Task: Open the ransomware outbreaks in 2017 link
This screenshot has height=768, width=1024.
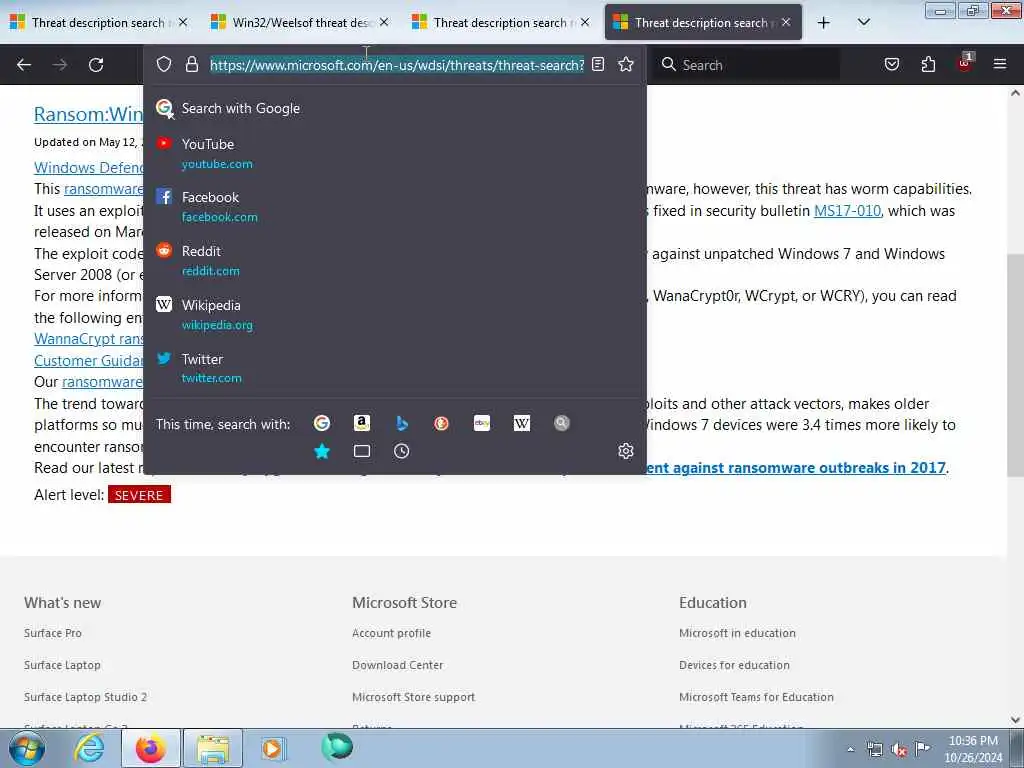Action: click(x=795, y=468)
